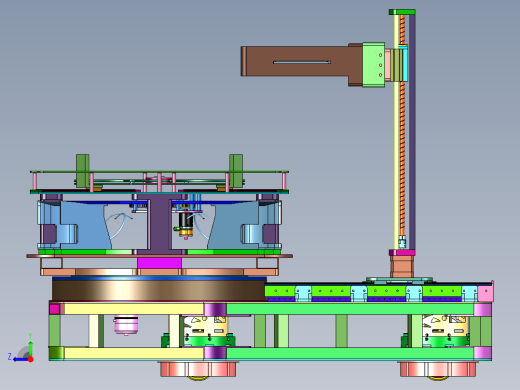Select the left pink caster wheel housing
The width and height of the screenshot is (520, 390).
pos(198,369)
